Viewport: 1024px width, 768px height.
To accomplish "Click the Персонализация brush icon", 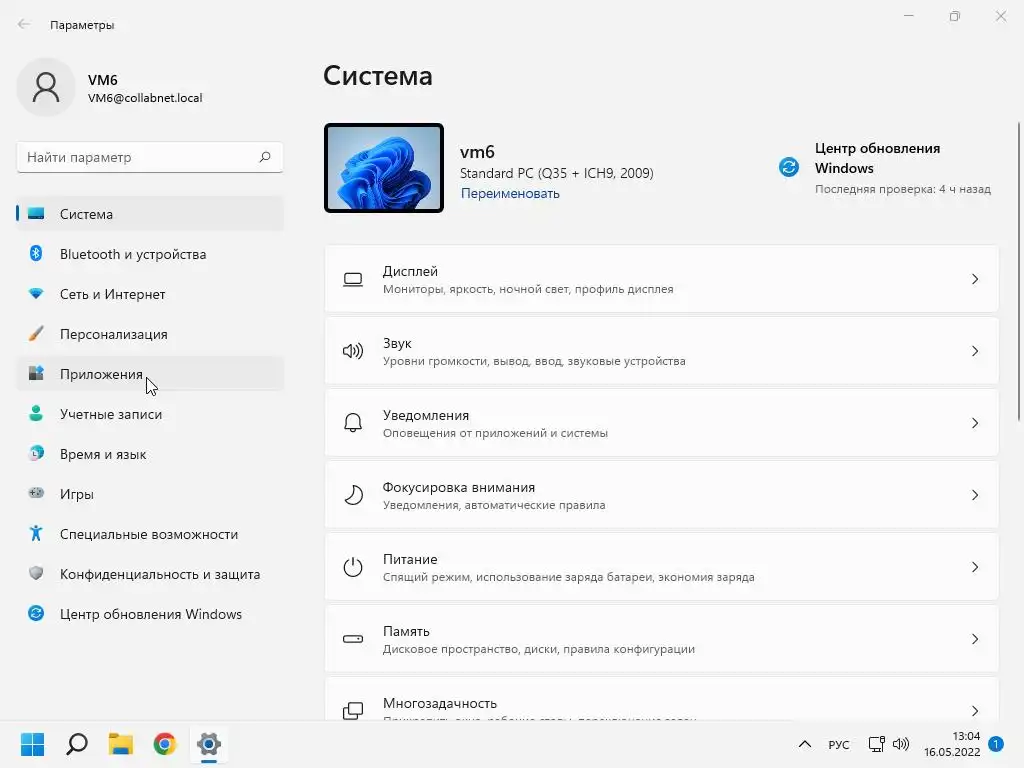I will tap(36, 334).
